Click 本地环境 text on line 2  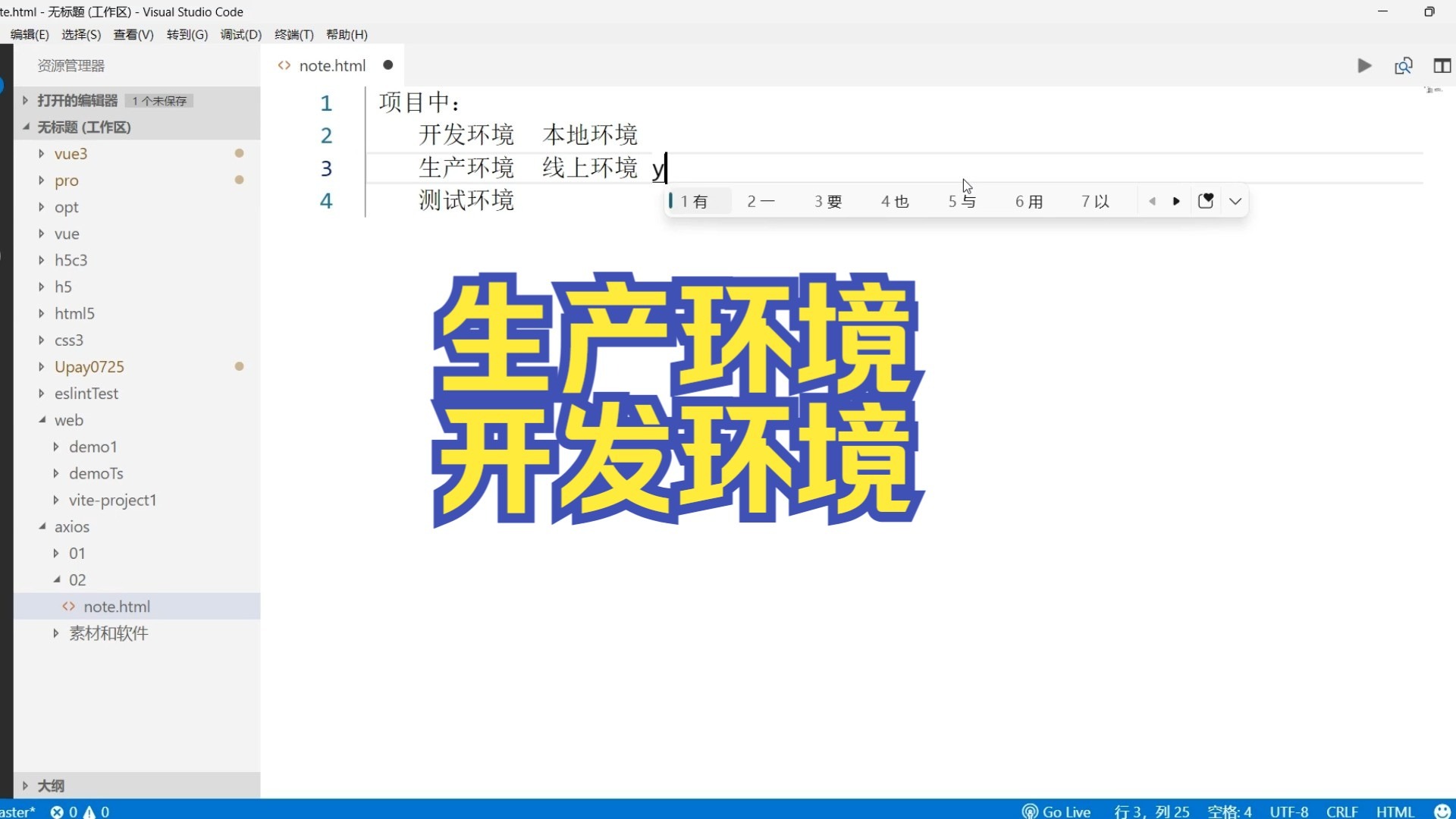tap(590, 135)
